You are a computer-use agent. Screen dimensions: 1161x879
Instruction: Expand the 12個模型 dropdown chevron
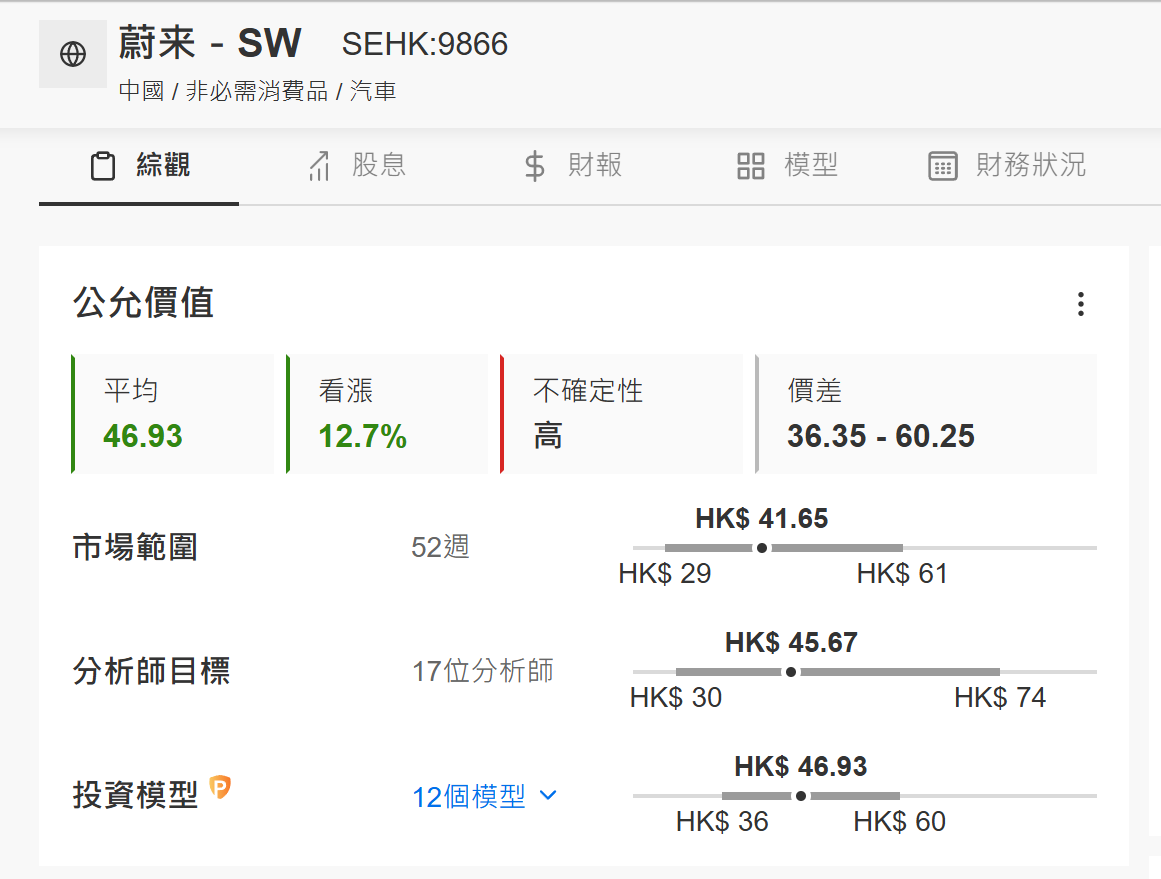click(x=548, y=795)
